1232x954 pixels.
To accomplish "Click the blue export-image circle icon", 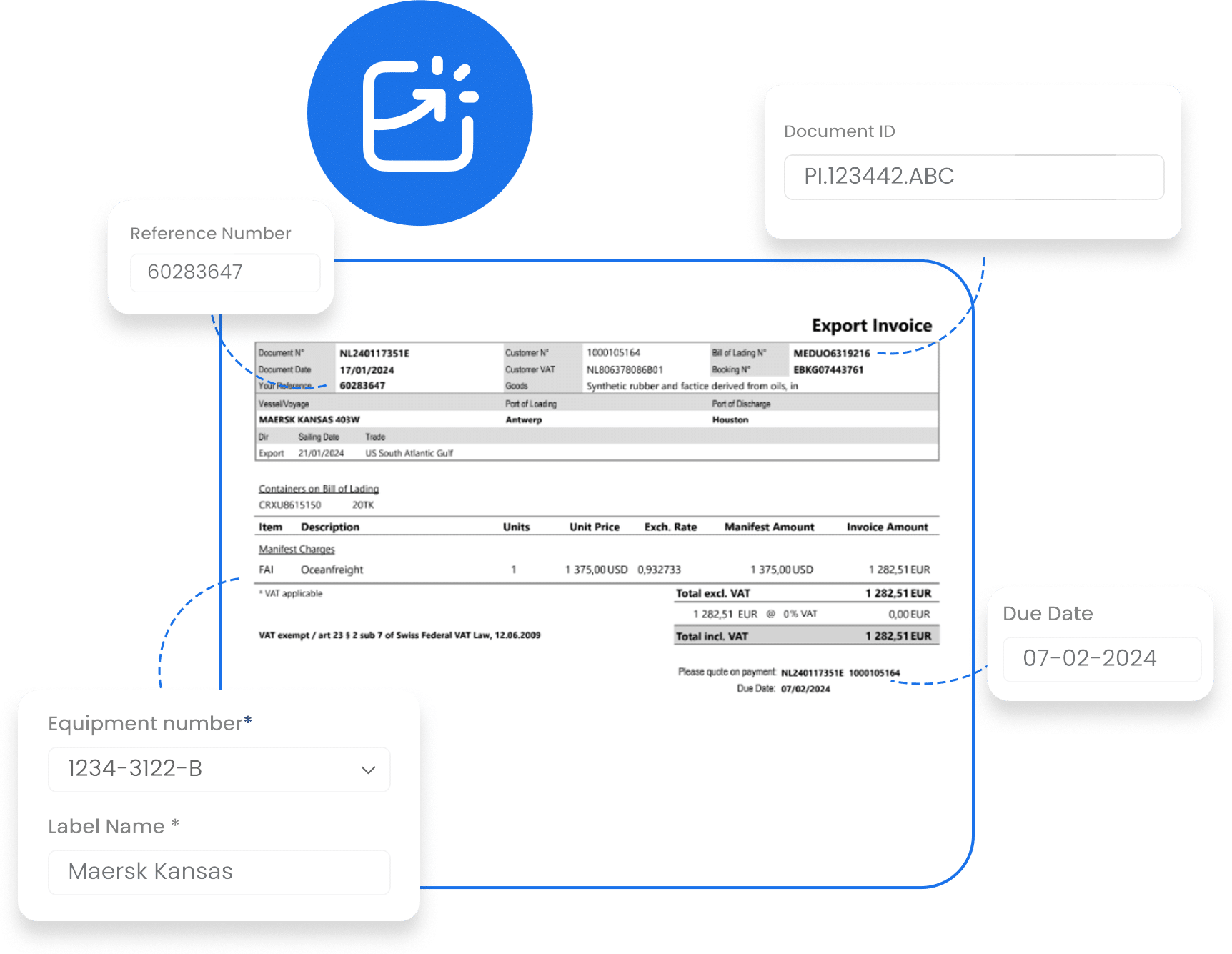I will point(420,113).
